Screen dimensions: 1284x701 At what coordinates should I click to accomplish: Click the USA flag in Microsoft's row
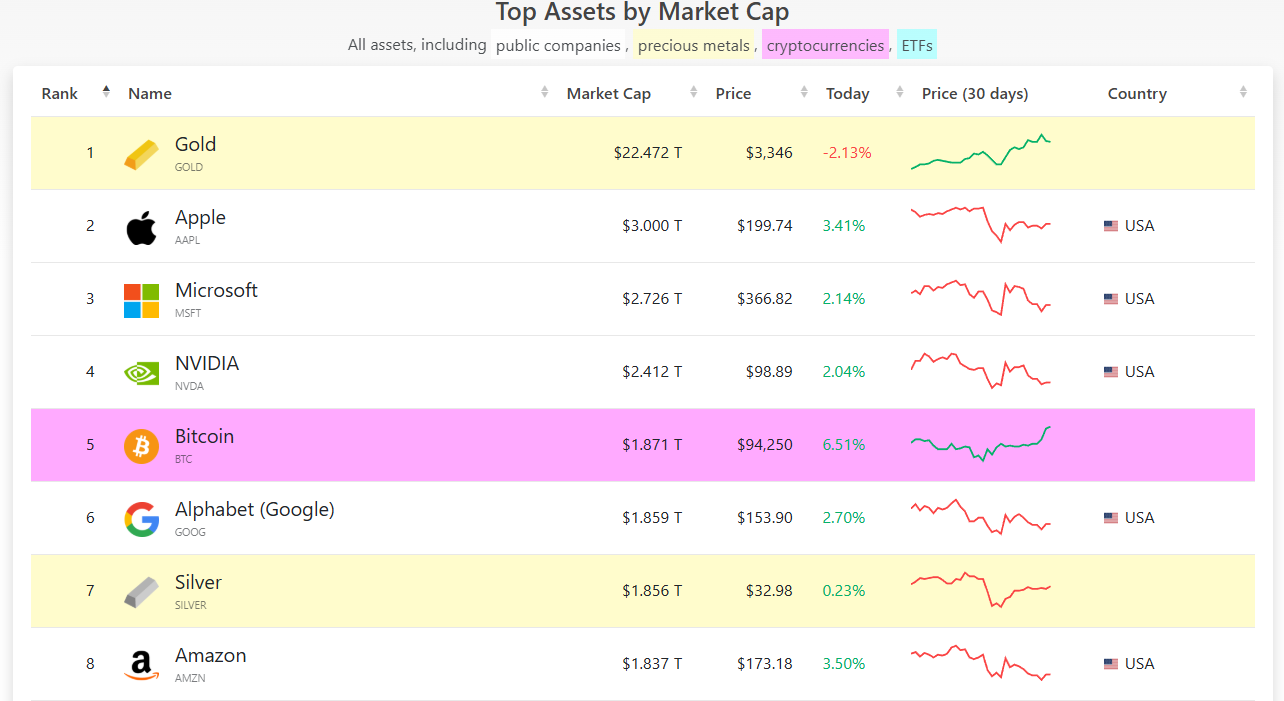(1111, 299)
